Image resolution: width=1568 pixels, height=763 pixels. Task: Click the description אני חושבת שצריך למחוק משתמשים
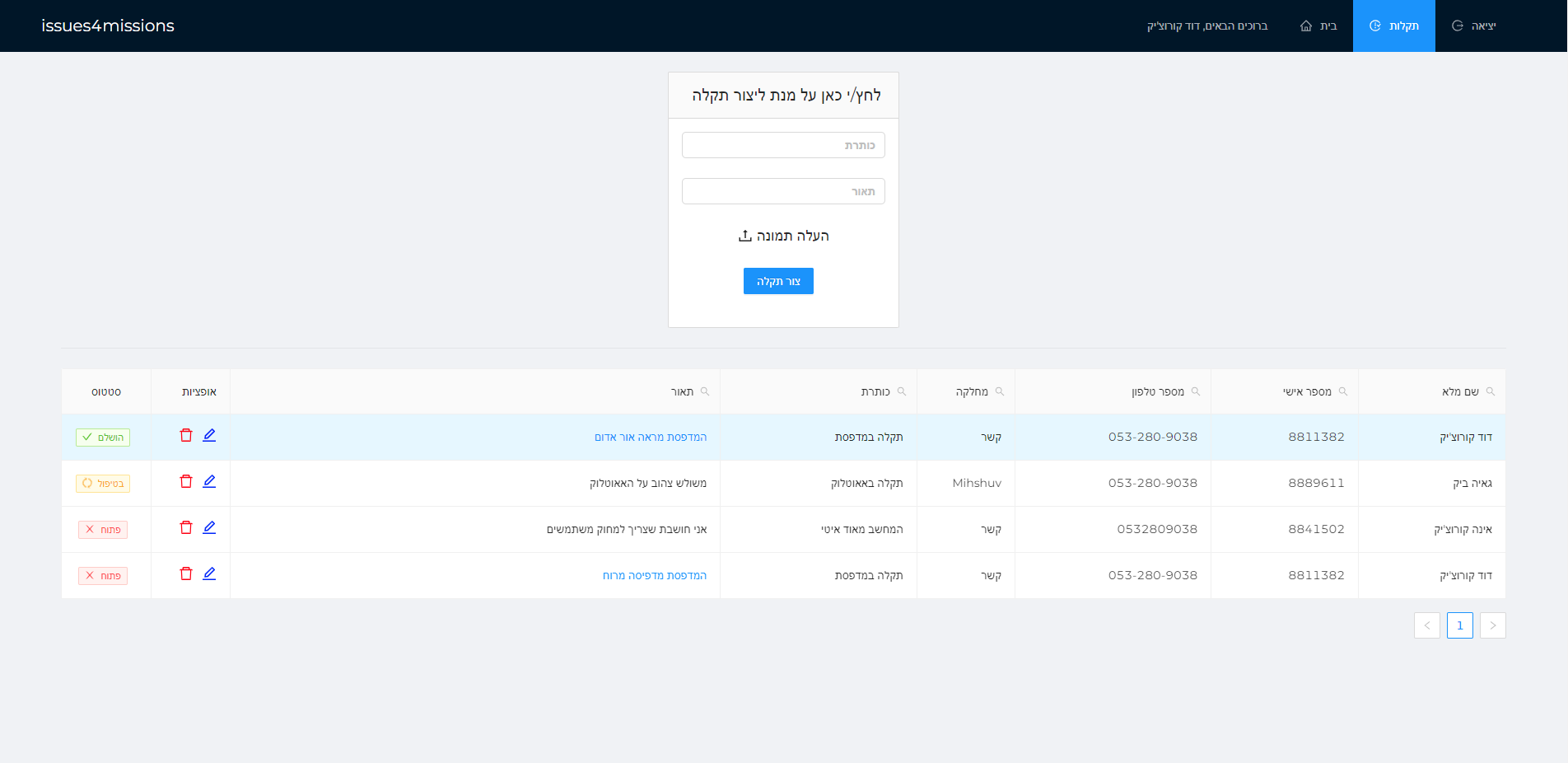tap(627, 529)
